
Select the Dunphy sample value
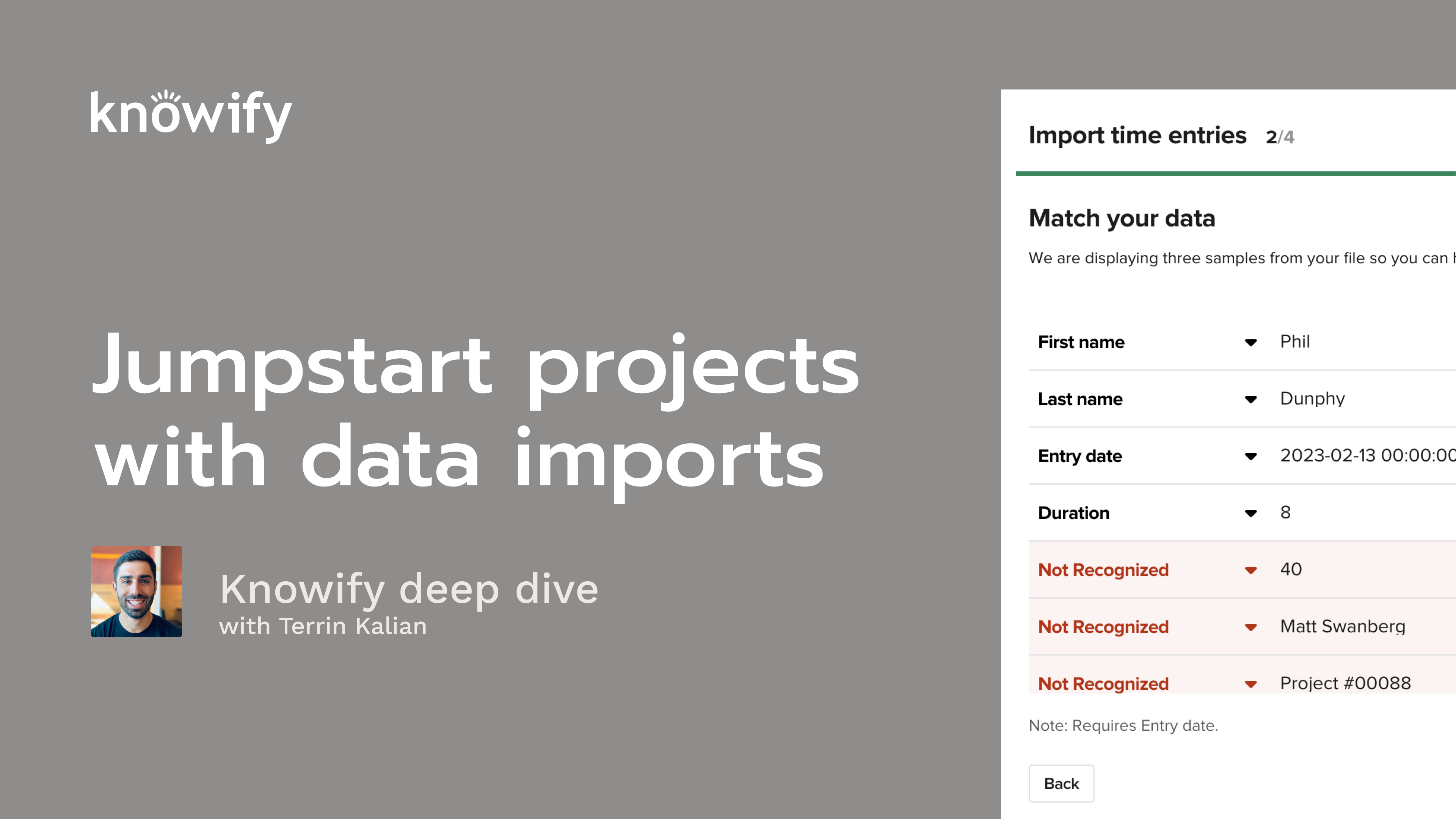[x=1312, y=399]
